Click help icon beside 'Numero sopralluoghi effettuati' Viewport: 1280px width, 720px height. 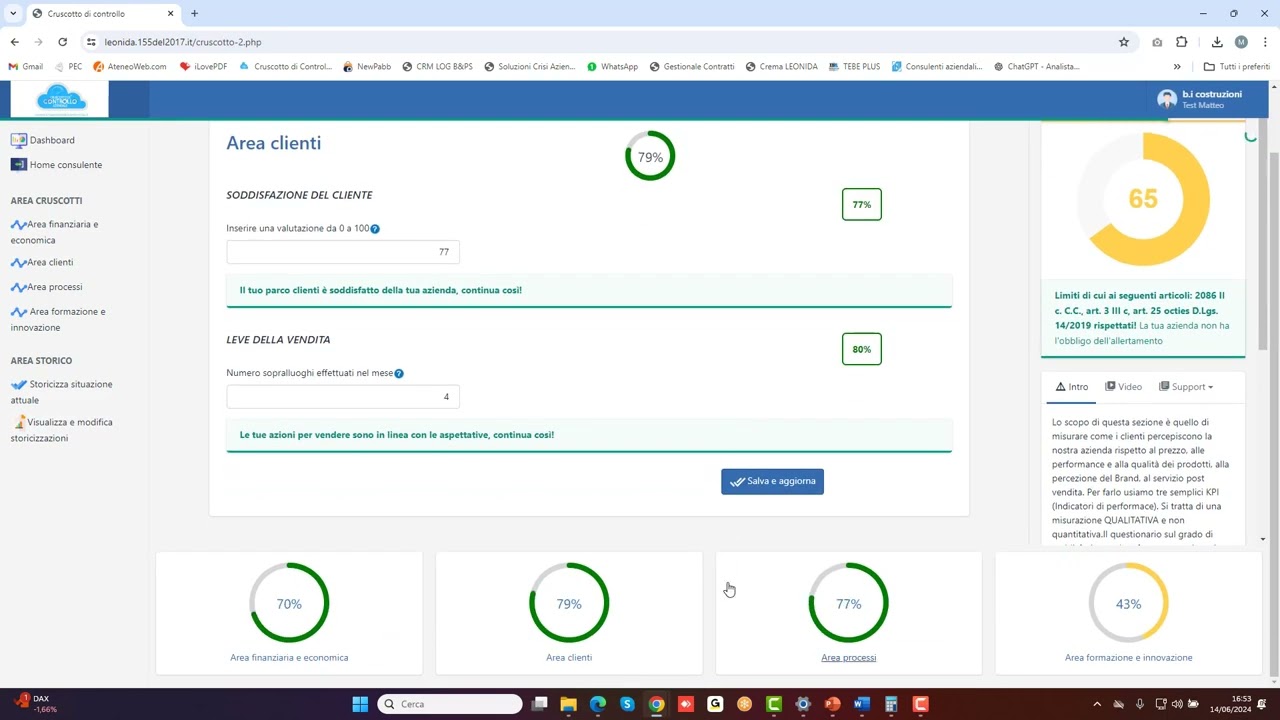pyautogui.click(x=399, y=374)
